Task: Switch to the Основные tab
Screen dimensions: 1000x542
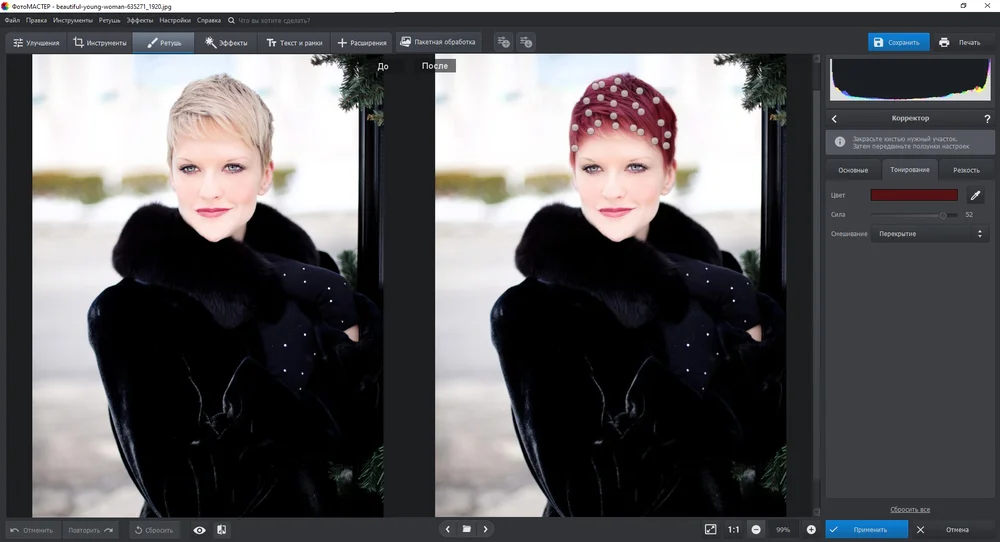Action: pos(853,170)
